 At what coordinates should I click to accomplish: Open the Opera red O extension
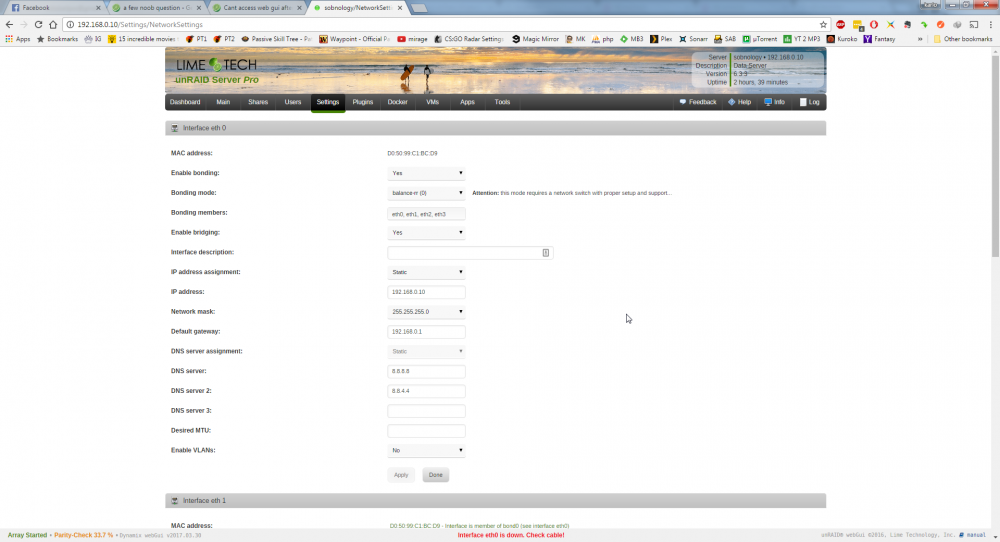[x=874, y=24]
